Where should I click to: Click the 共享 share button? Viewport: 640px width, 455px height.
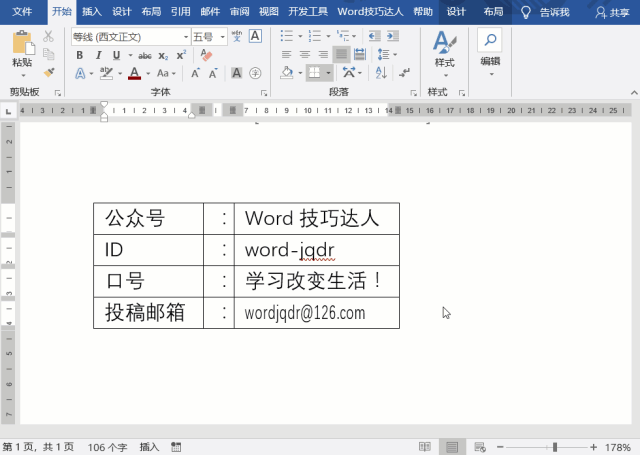[612, 12]
